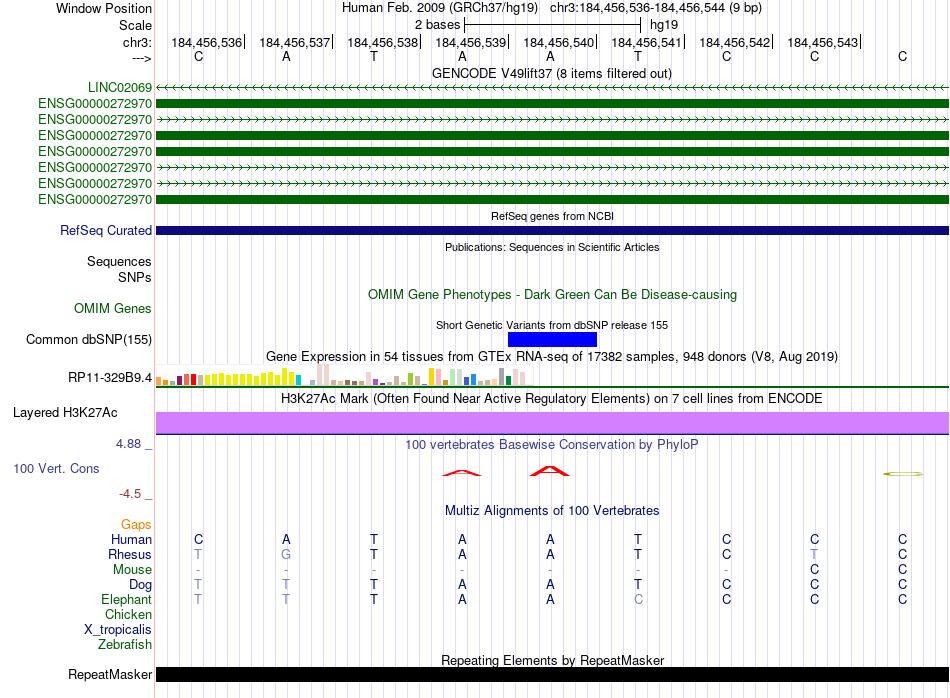The image size is (950, 698).
Task: Click the 100 Vert. Cons label
Action: [56, 468]
